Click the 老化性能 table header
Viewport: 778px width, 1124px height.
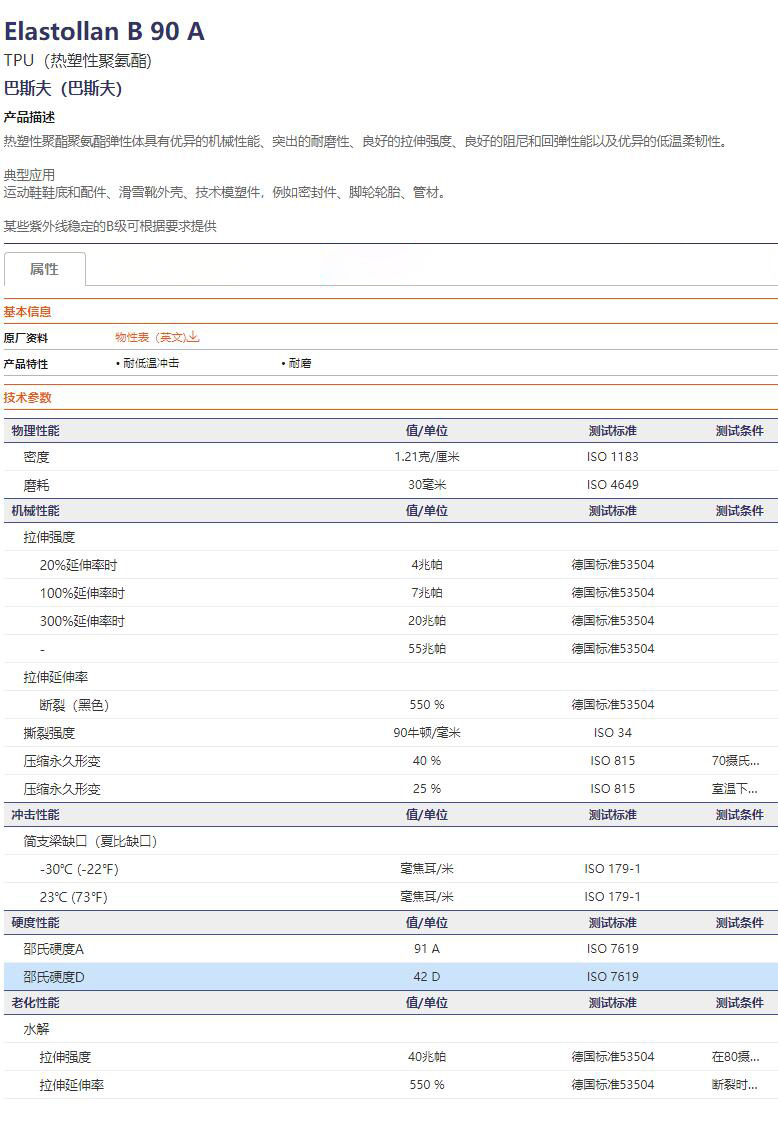click(36, 1002)
